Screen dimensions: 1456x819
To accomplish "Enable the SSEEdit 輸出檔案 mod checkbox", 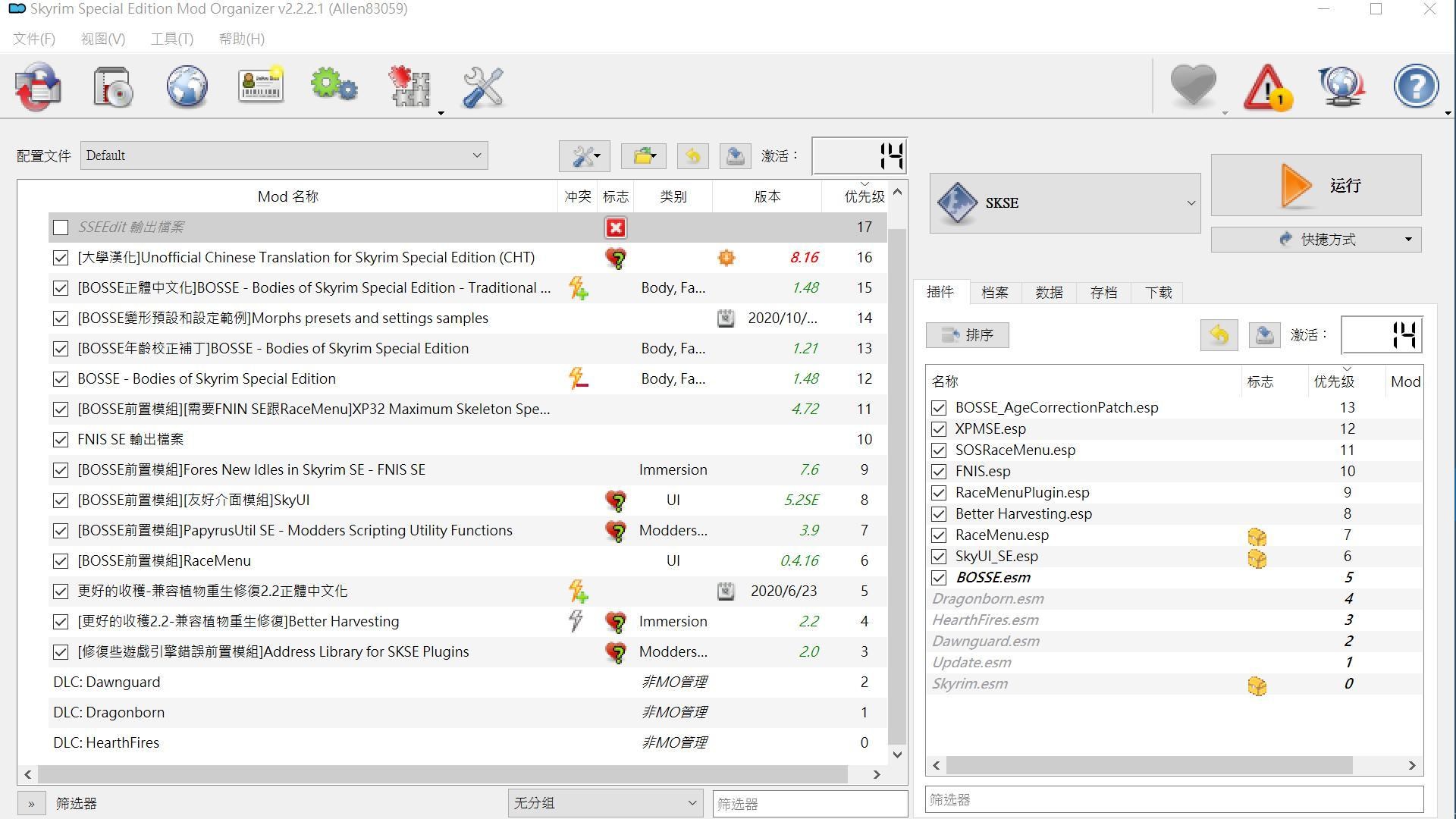I will pyautogui.click(x=61, y=227).
